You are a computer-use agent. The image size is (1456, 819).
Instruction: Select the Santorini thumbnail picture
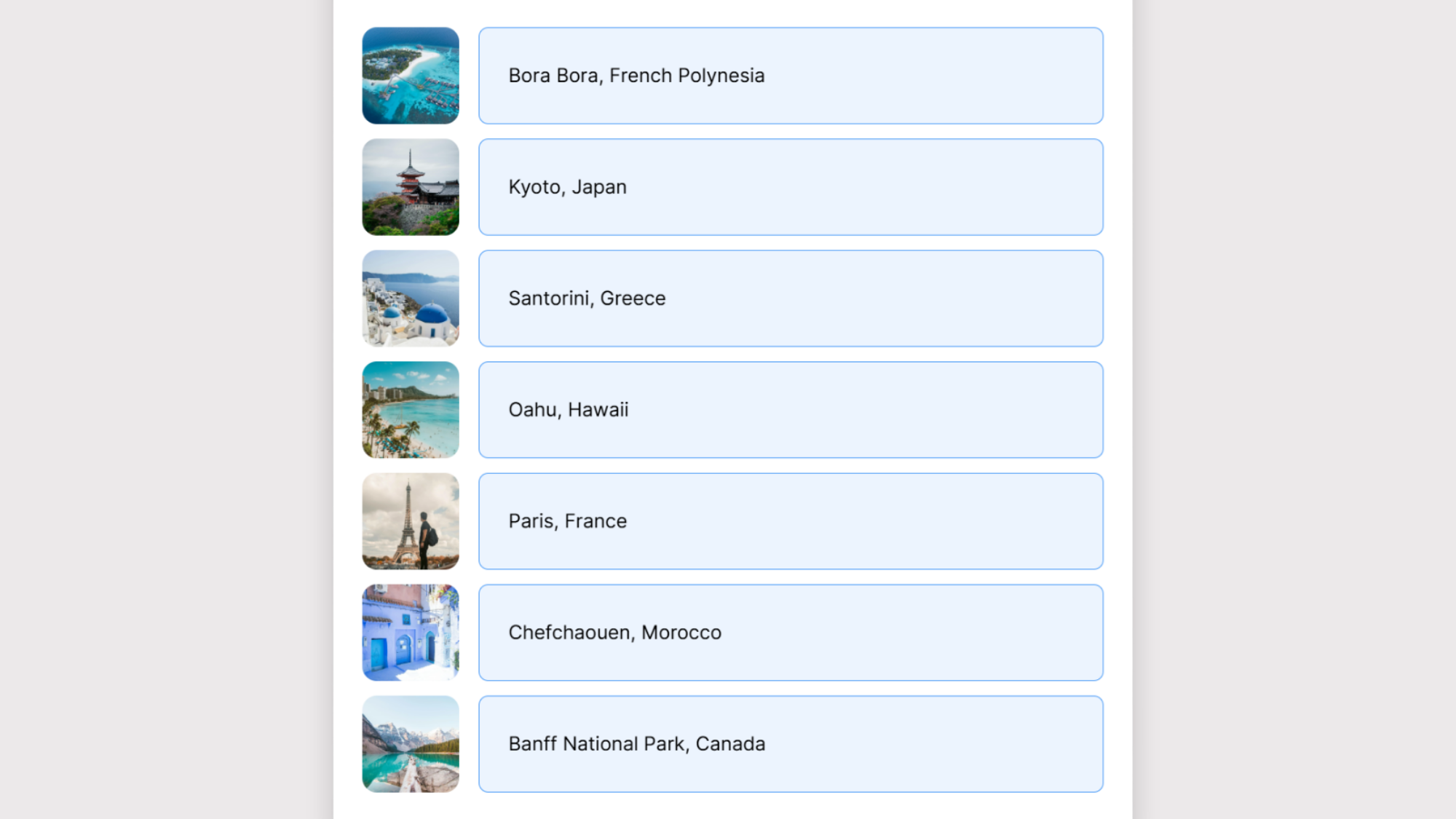coord(410,298)
